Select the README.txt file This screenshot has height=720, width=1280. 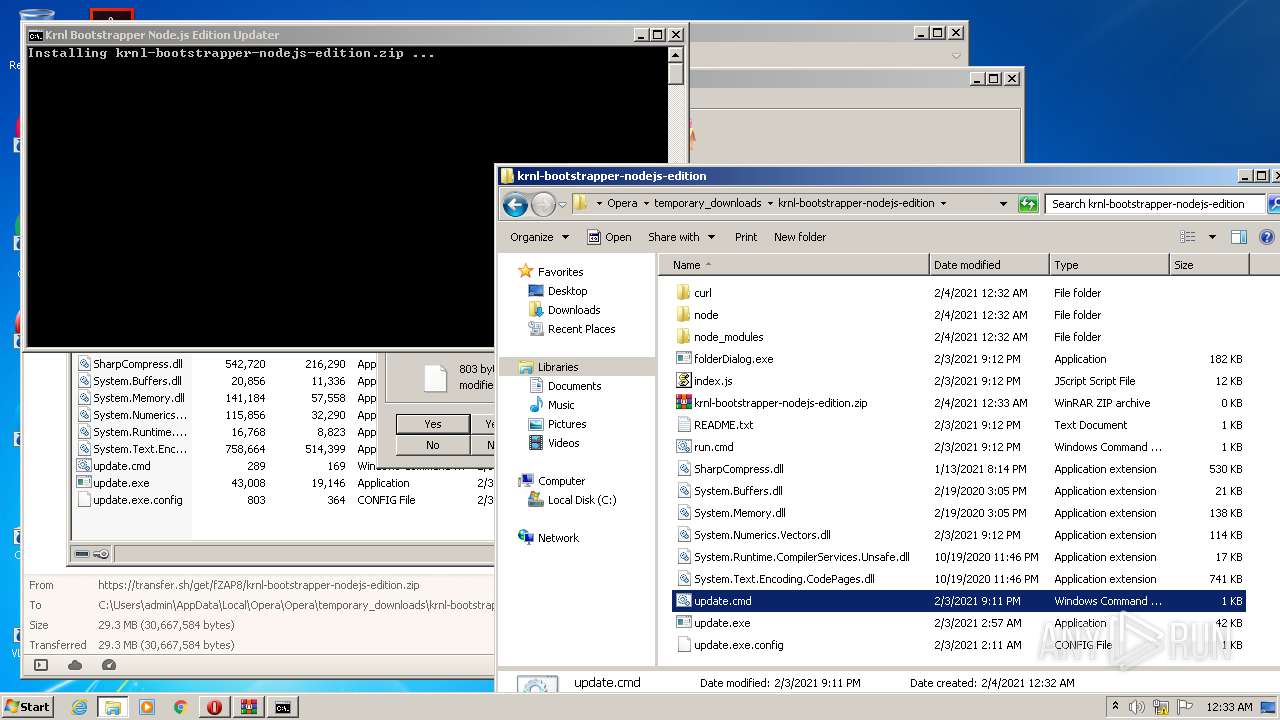click(x=723, y=425)
